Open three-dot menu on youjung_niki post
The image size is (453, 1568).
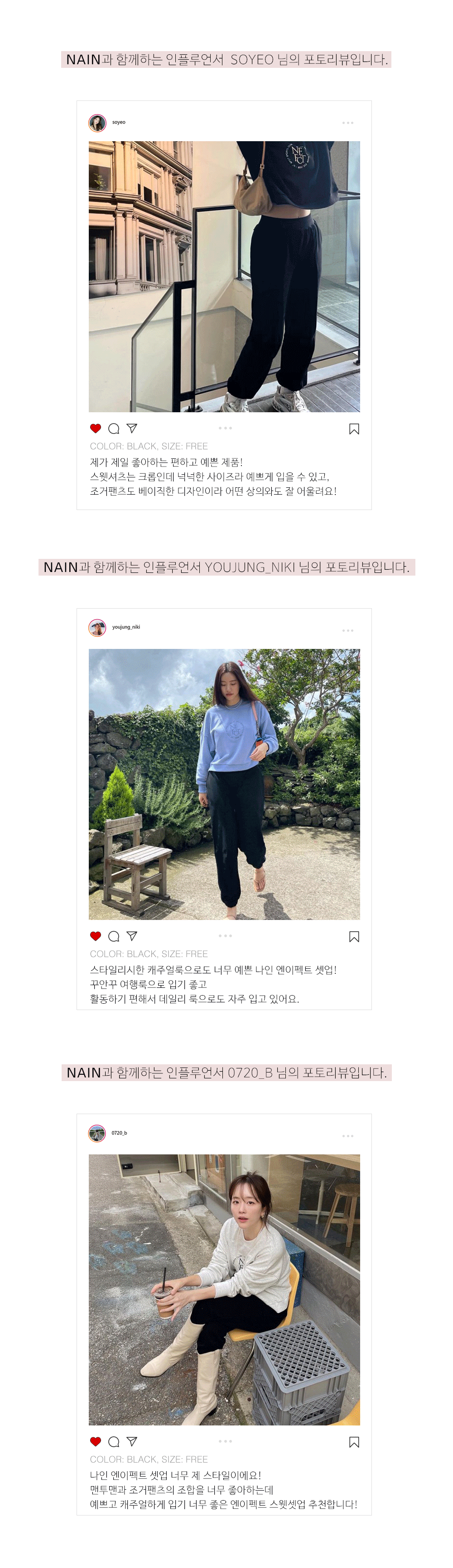347,631
